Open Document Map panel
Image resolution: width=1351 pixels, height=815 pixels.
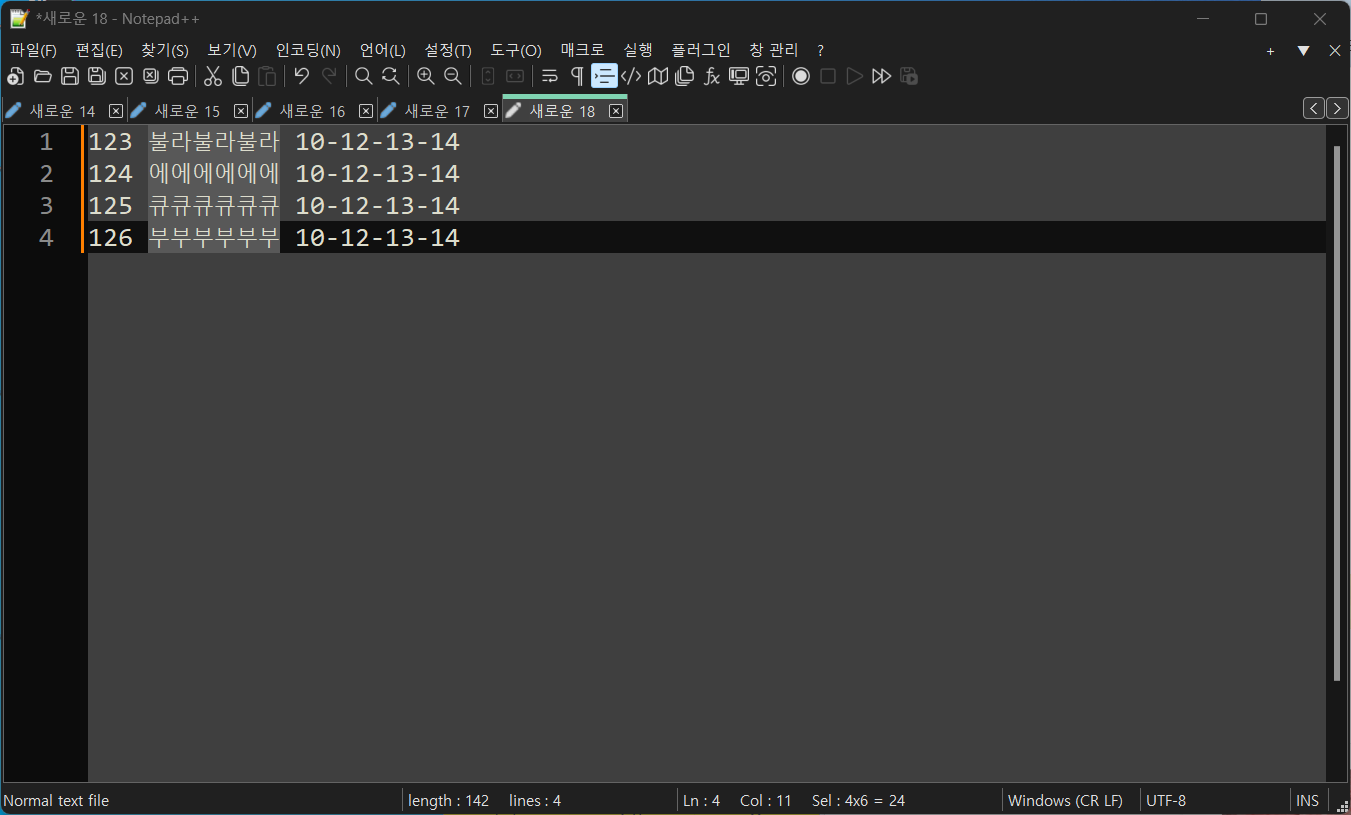(658, 76)
